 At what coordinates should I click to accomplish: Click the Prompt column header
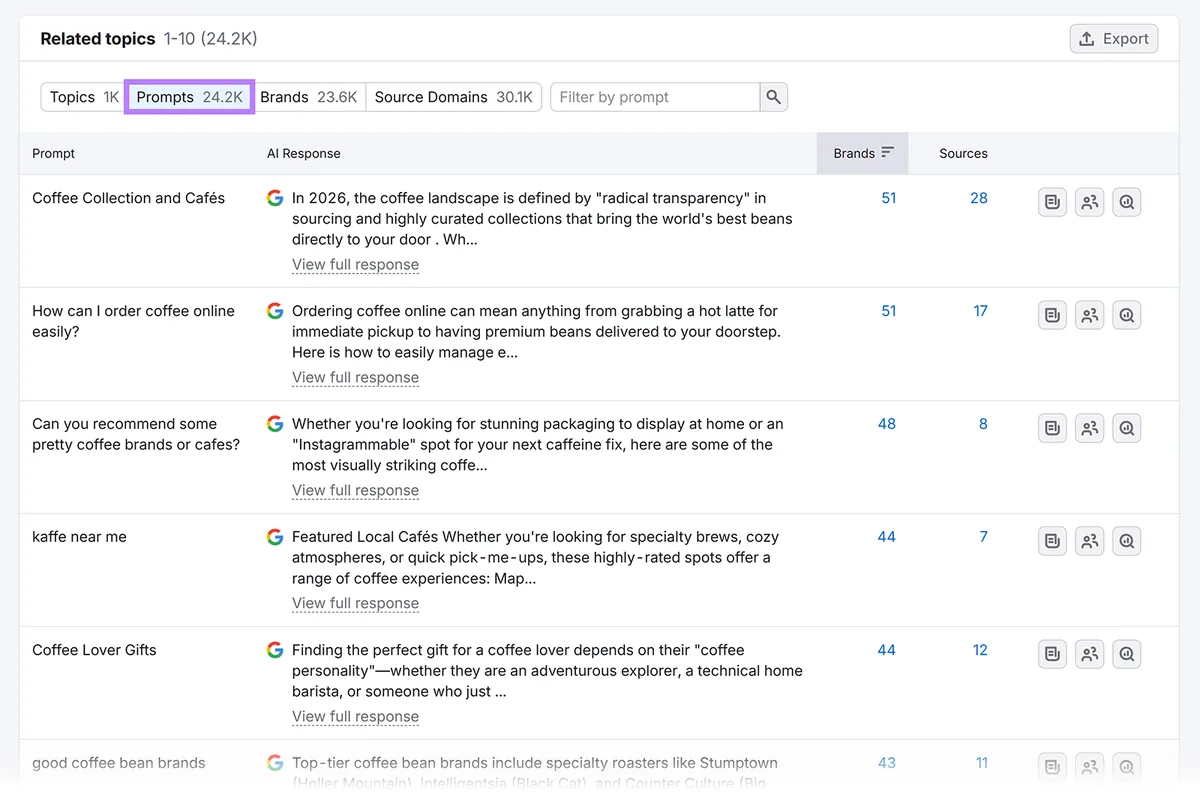pos(53,153)
